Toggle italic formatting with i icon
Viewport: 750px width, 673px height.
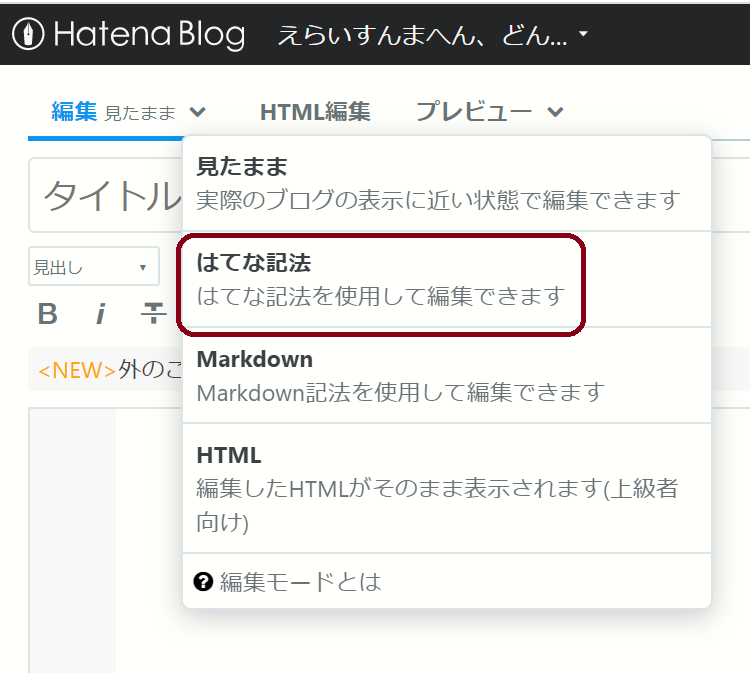click(100, 314)
